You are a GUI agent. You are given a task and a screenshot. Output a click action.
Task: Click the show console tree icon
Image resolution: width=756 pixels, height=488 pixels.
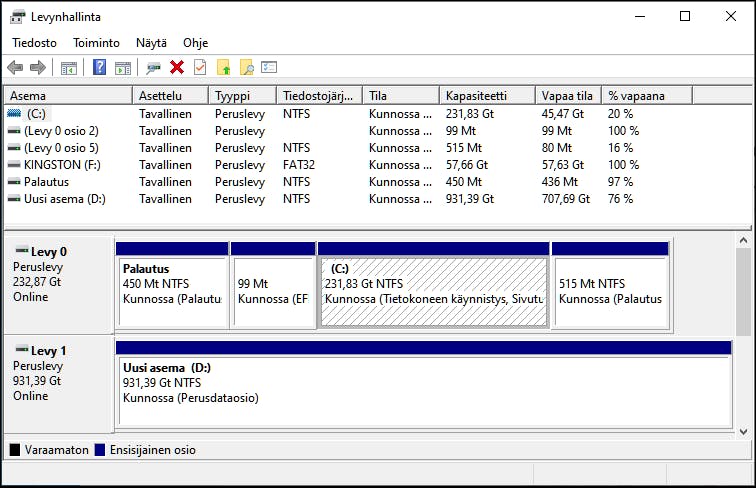[69, 68]
